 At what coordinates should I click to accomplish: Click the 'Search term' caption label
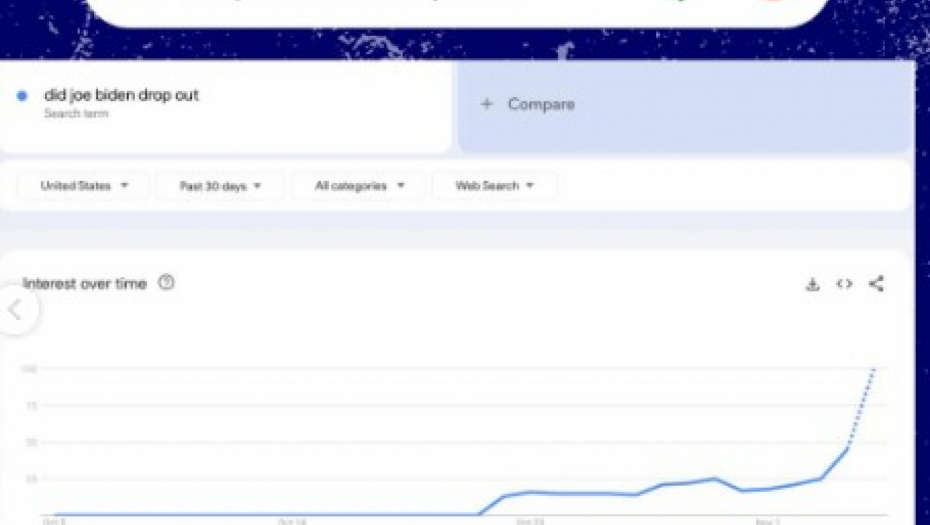[76, 114]
